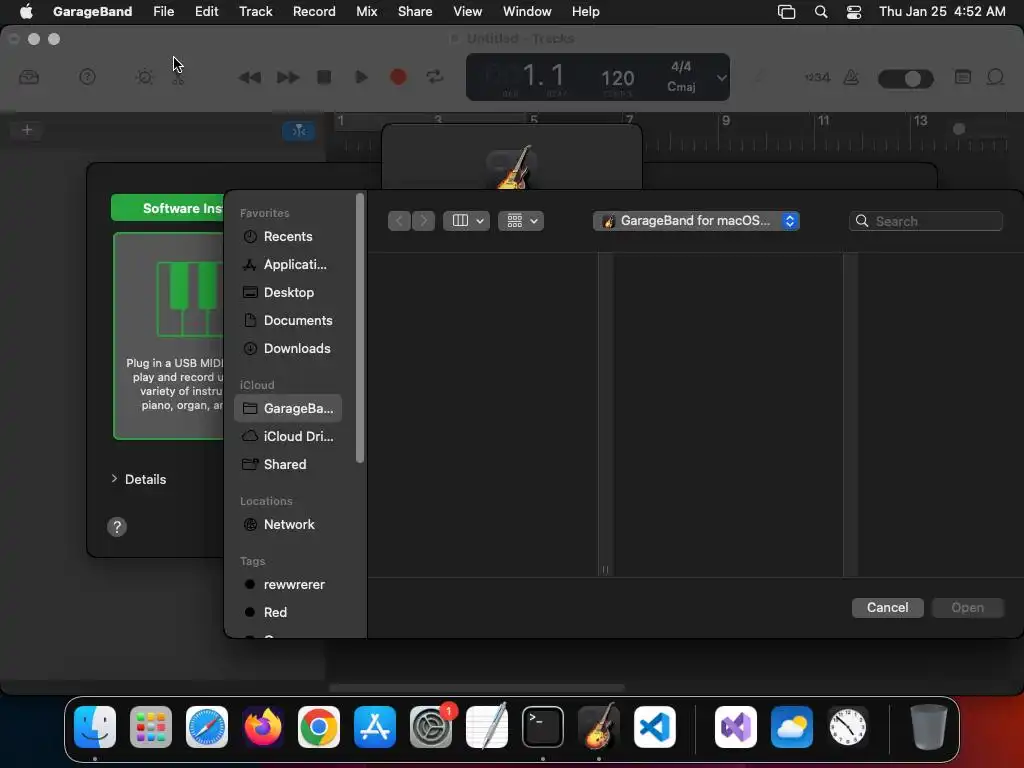Open Control Center in menu bar

pos(854,12)
